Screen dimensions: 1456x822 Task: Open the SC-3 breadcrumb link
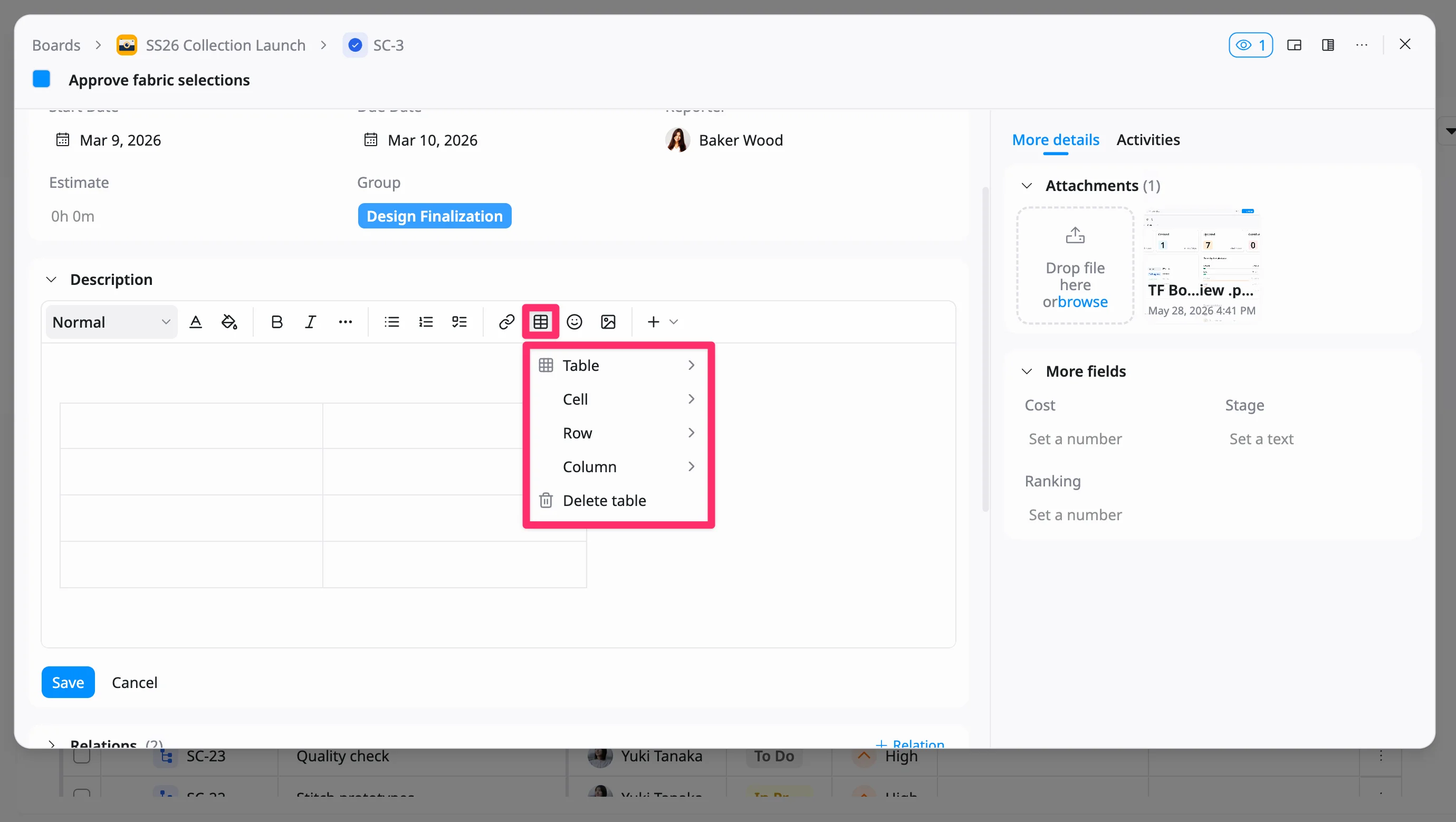click(x=388, y=45)
